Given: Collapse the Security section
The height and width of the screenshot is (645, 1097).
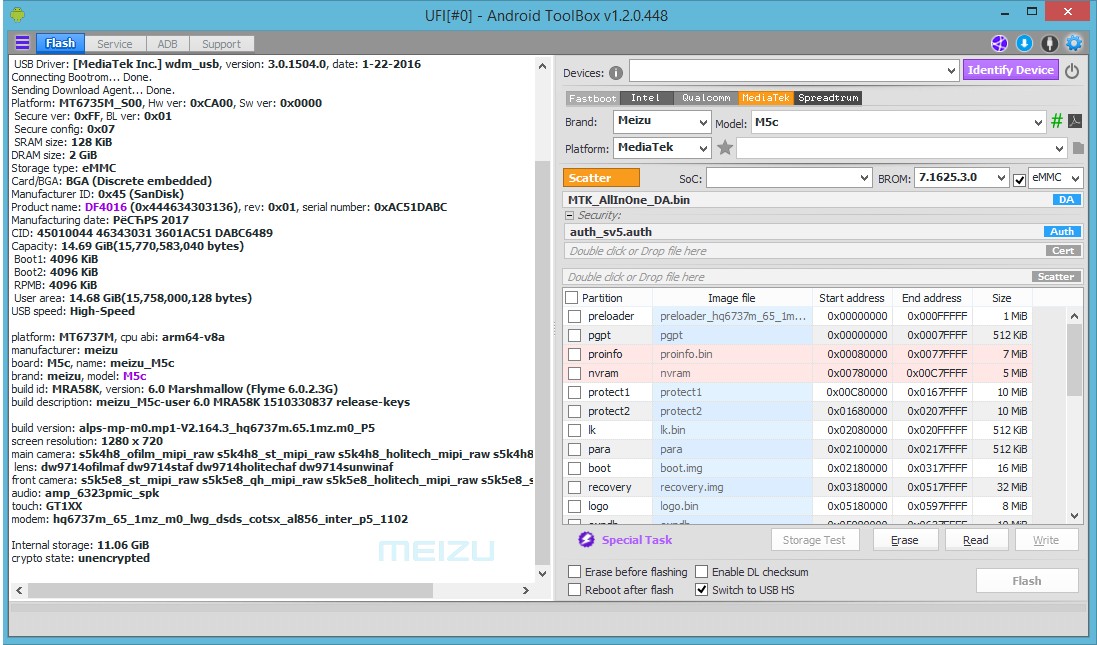Looking at the screenshot, I should (569, 215).
